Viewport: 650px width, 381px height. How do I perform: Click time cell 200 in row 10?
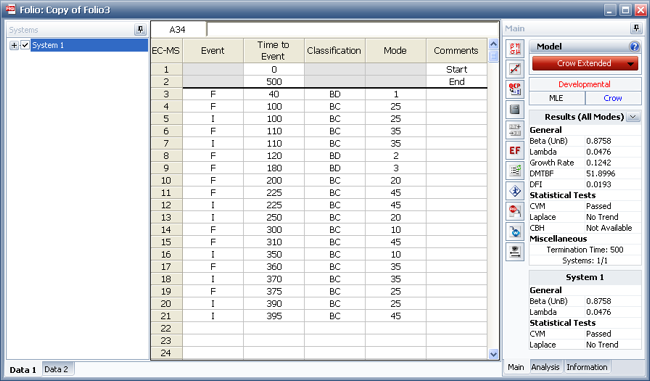coord(274,180)
